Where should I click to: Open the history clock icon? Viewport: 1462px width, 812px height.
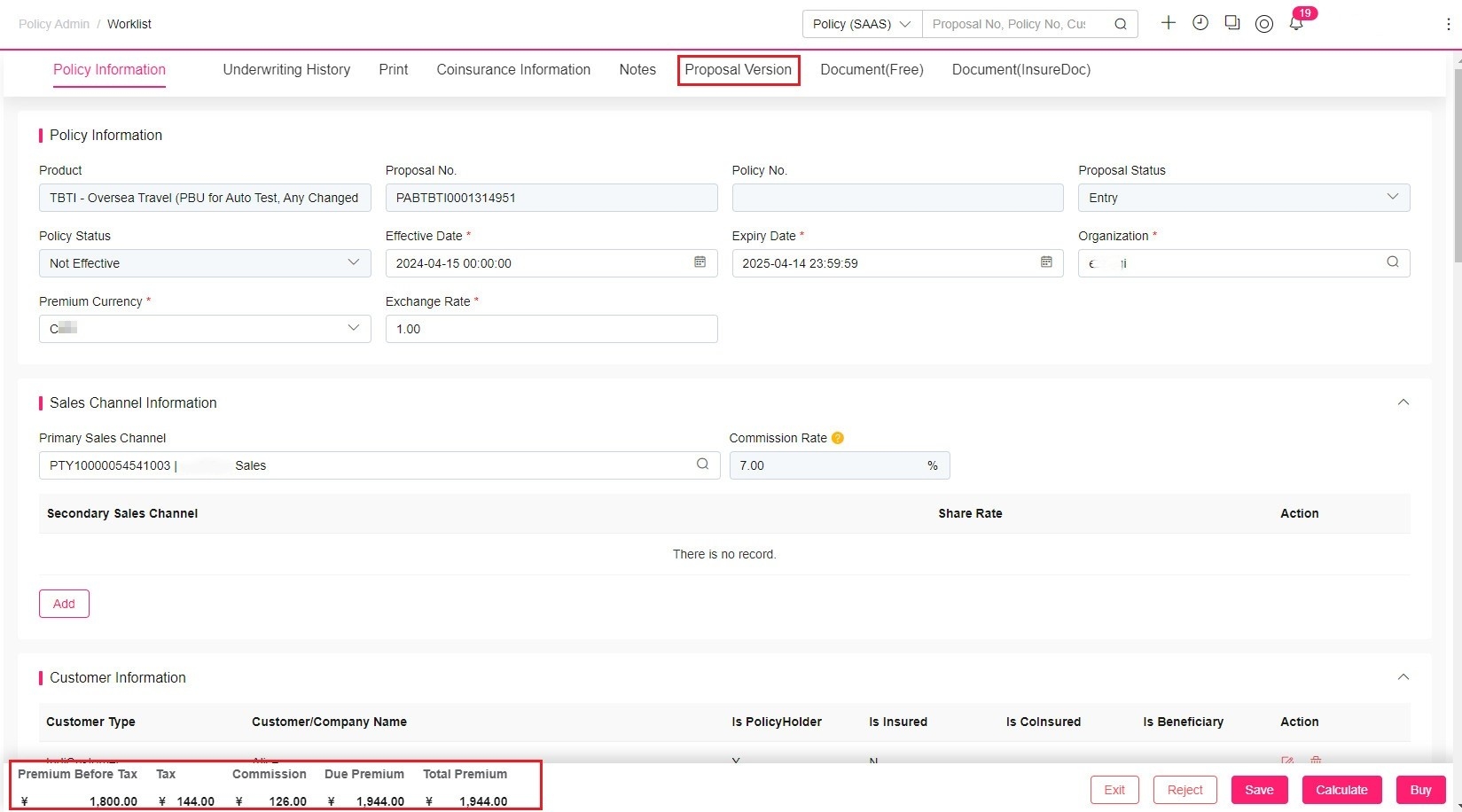pyautogui.click(x=1200, y=23)
